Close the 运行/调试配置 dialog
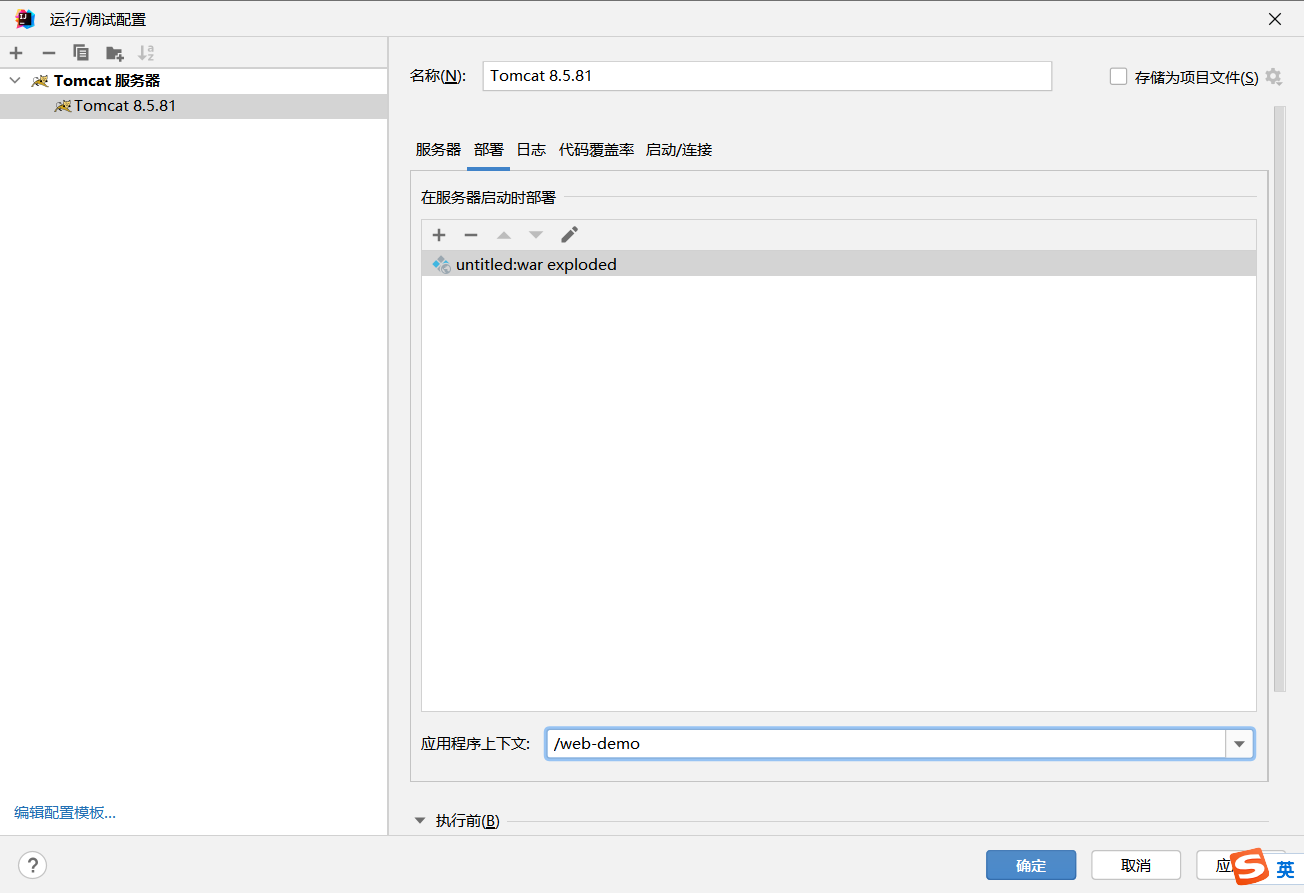This screenshot has height=893, width=1304. point(1275,19)
